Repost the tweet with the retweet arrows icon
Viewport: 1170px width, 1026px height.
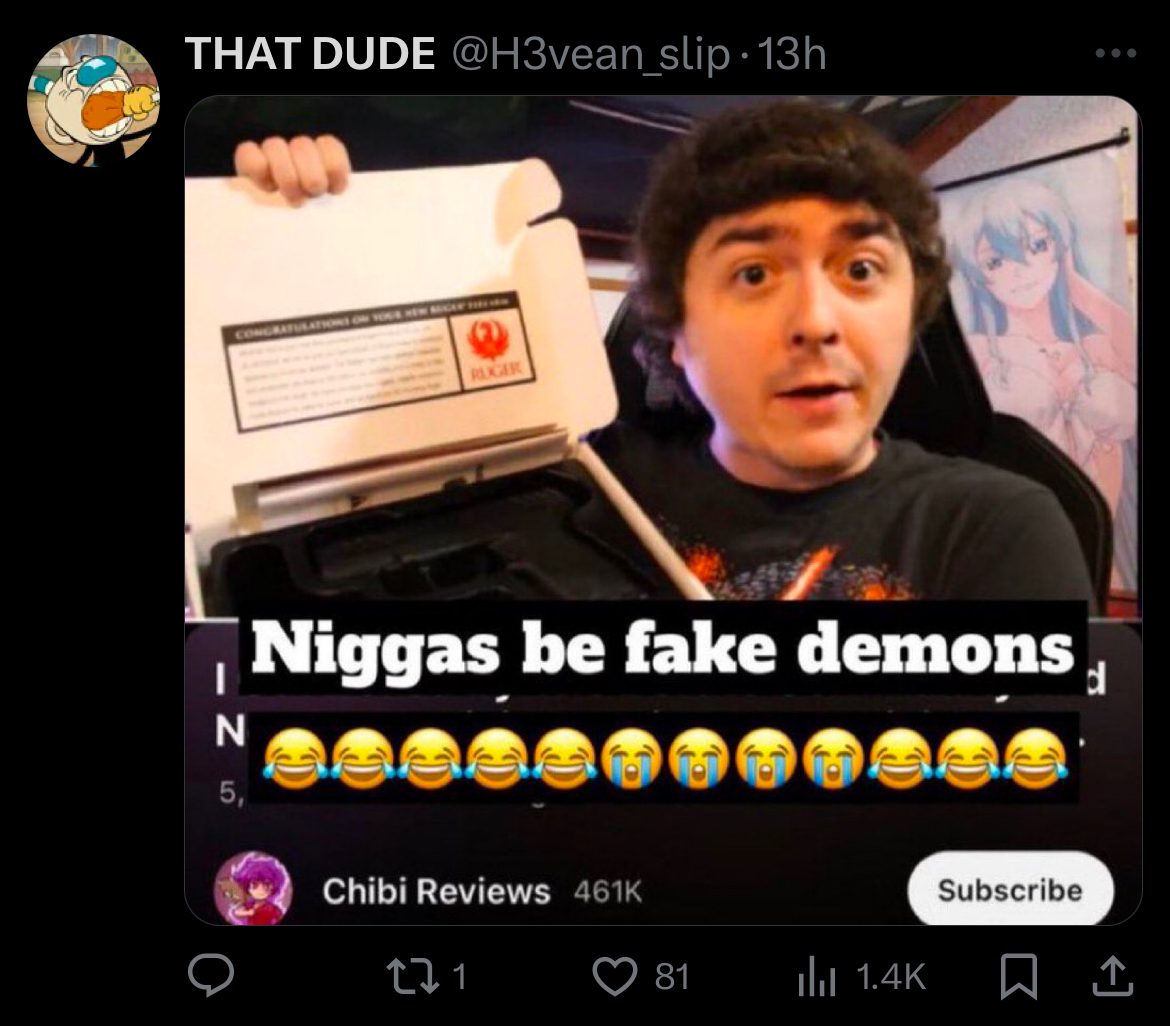coord(413,976)
